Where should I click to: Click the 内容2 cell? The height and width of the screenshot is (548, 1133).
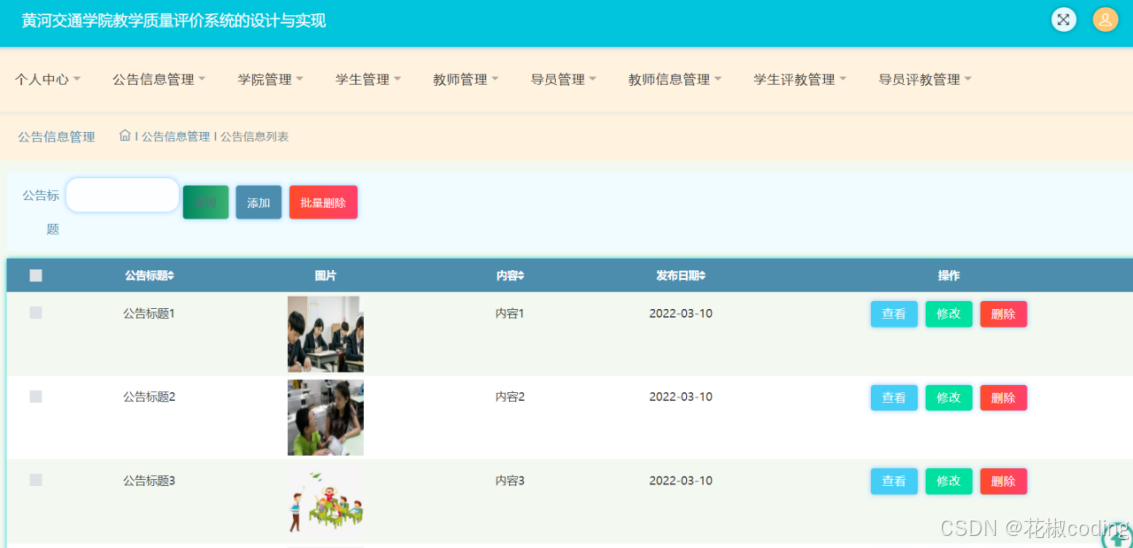(x=509, y=397)
